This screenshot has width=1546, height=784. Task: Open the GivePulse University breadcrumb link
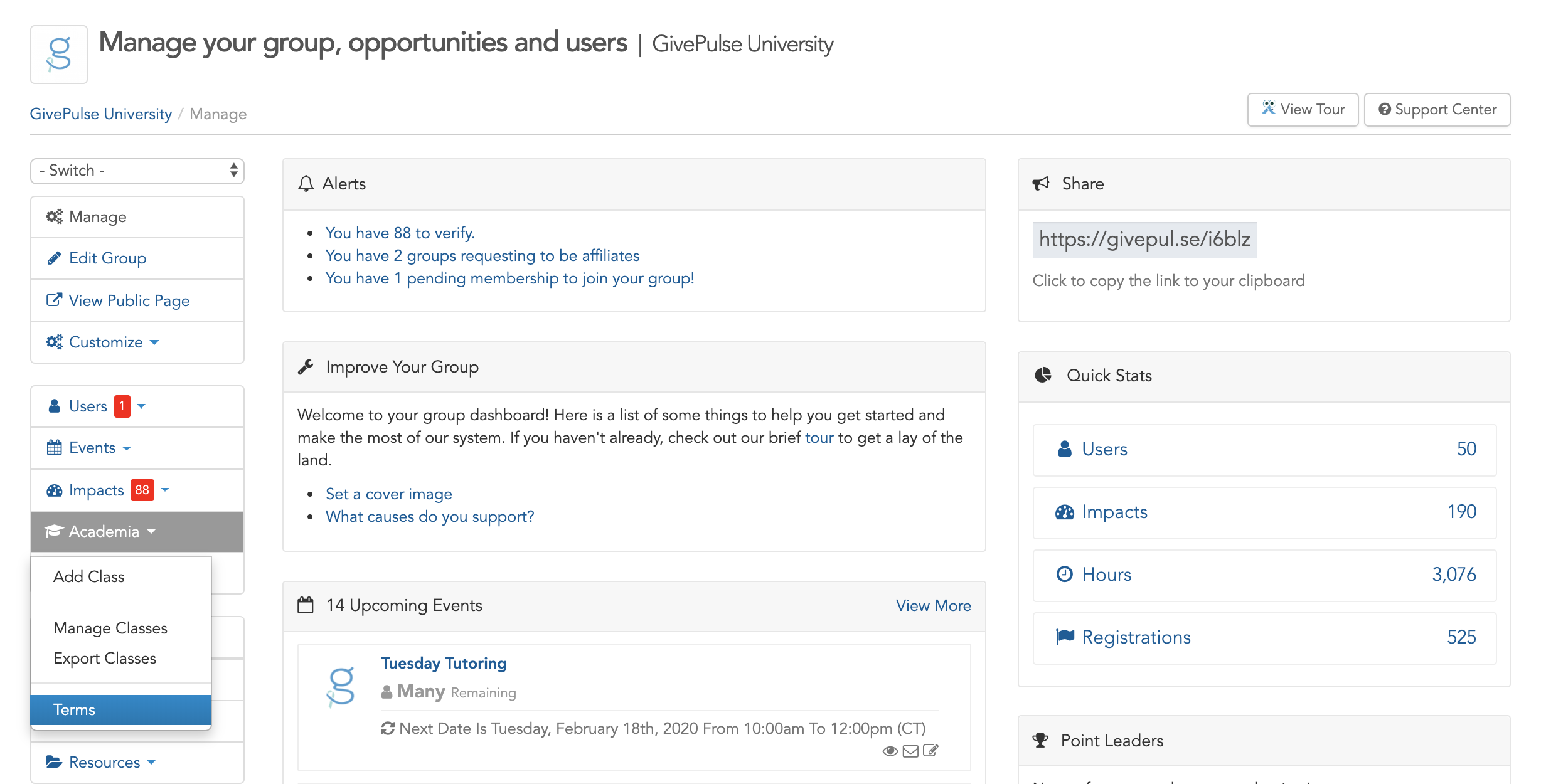(101, 114)
